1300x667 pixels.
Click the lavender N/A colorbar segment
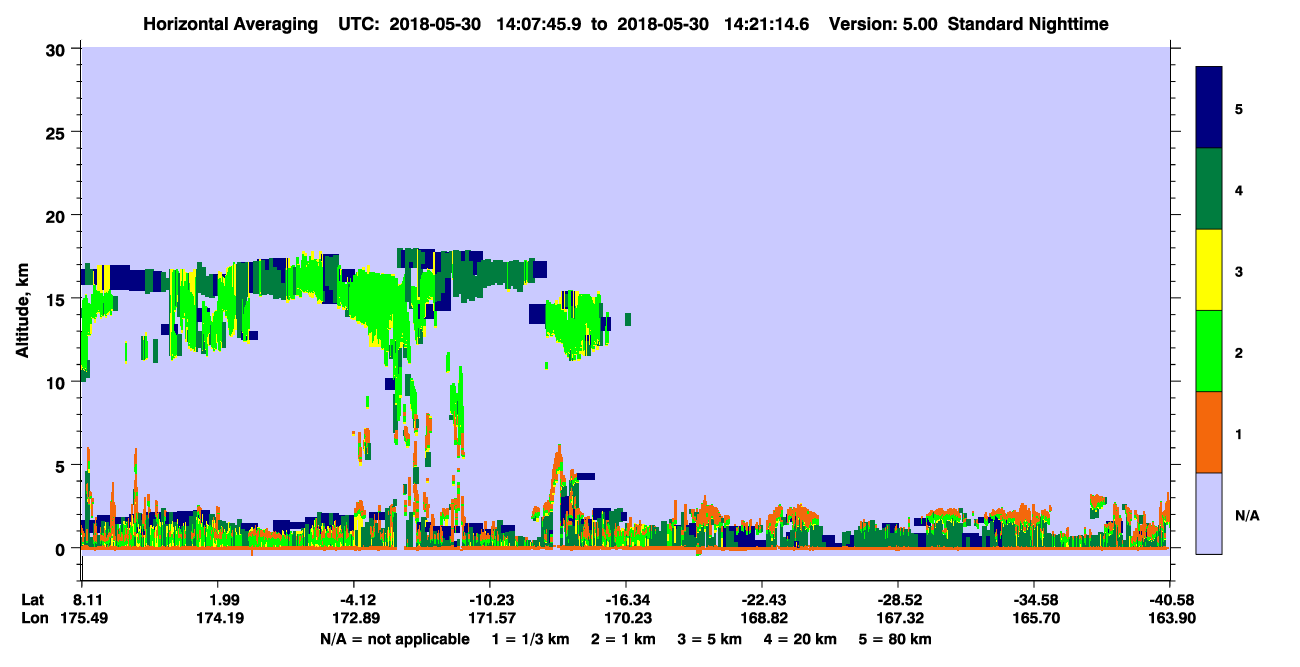pyautogui.click(x=1209, y=512)
